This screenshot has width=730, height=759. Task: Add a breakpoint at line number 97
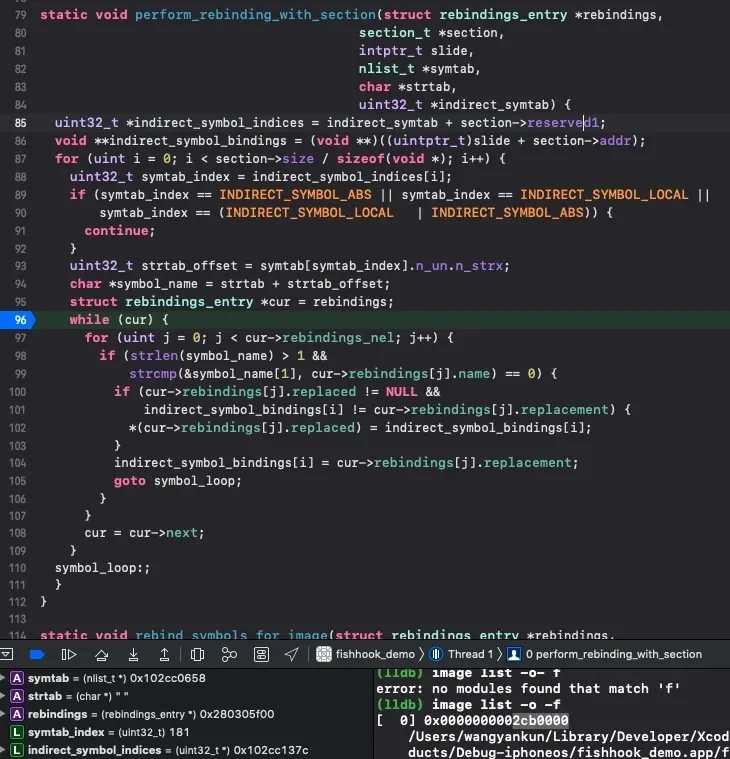pos(20,338)
